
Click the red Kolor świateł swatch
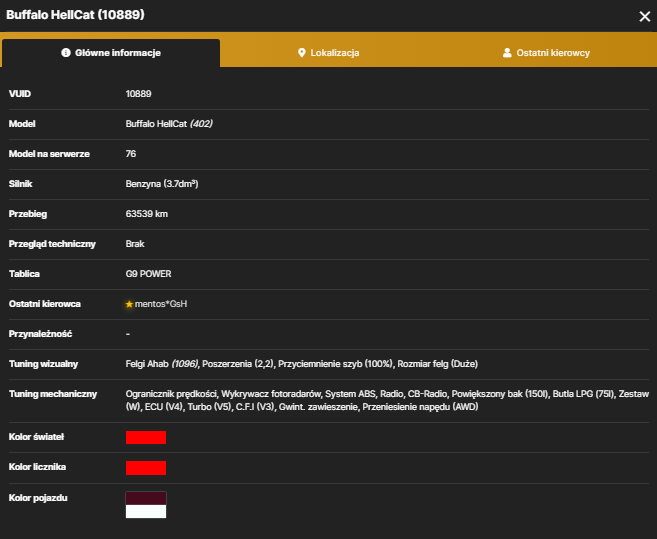point(146,437)
